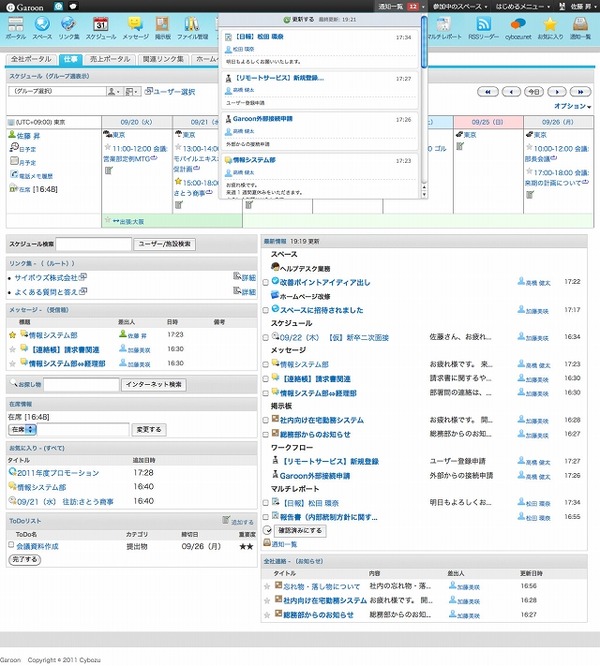The image size is (600, 666).
Task: Check the 総務部からのお知らせ checkbox in 最新情報
Action: (266, 435)
